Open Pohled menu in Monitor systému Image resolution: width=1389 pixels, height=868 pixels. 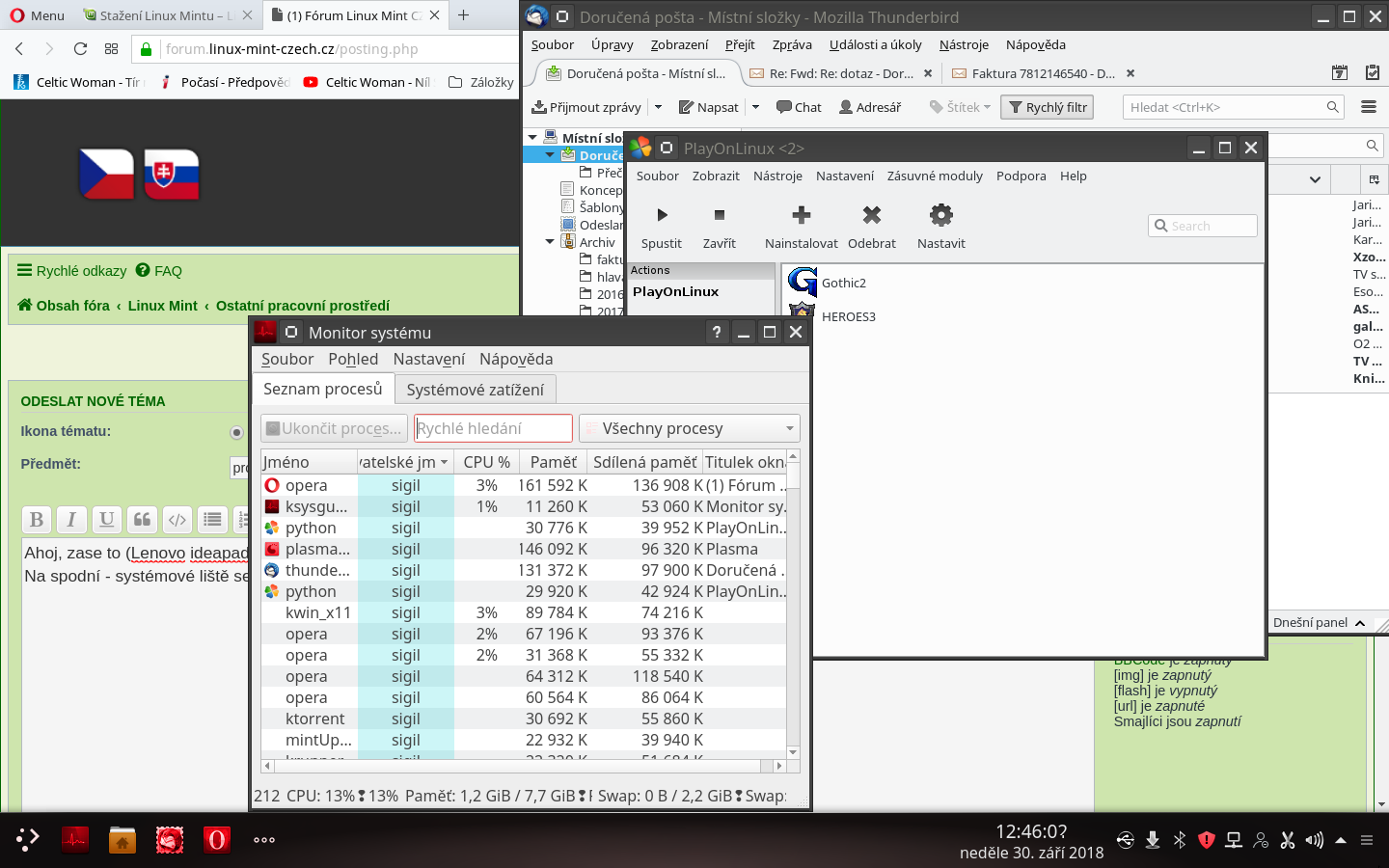353,359
